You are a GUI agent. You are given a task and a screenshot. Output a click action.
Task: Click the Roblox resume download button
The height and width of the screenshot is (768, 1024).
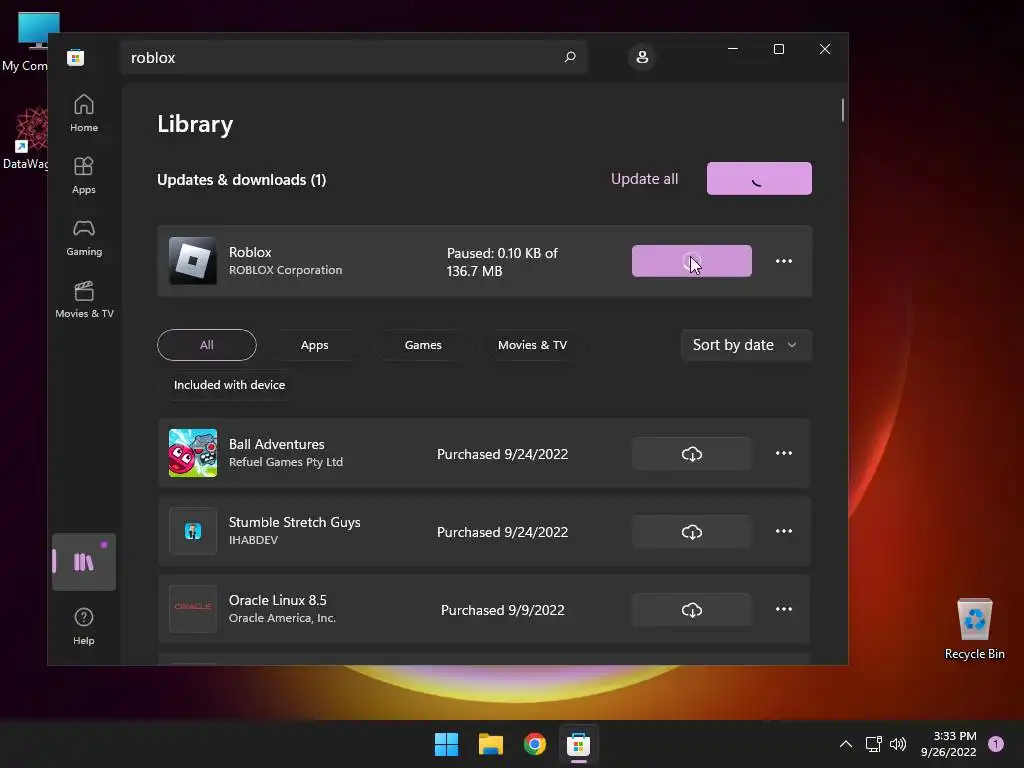692,261
